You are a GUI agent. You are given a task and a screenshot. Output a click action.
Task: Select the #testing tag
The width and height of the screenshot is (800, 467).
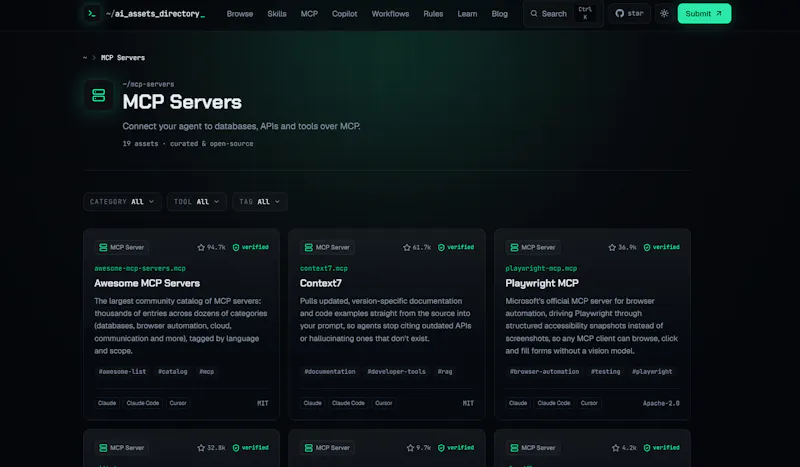(x=606, y=372)
